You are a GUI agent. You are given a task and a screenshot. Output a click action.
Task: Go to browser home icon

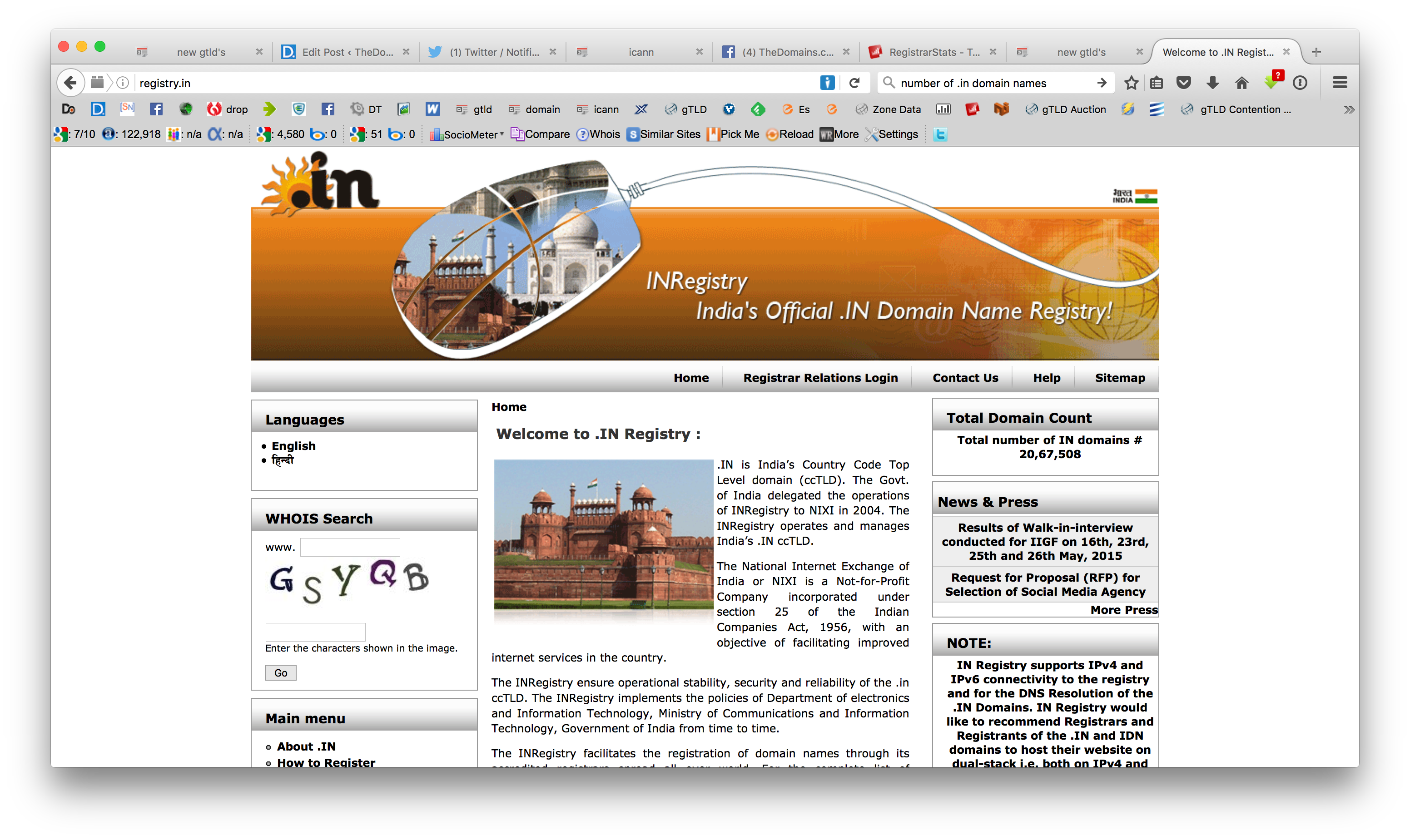coord(1241,83)
